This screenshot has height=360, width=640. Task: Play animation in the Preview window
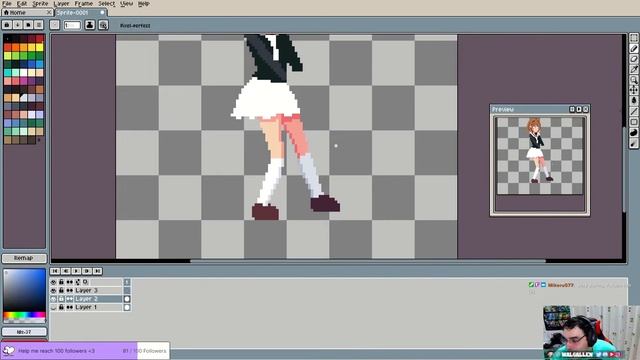[579, 109]
